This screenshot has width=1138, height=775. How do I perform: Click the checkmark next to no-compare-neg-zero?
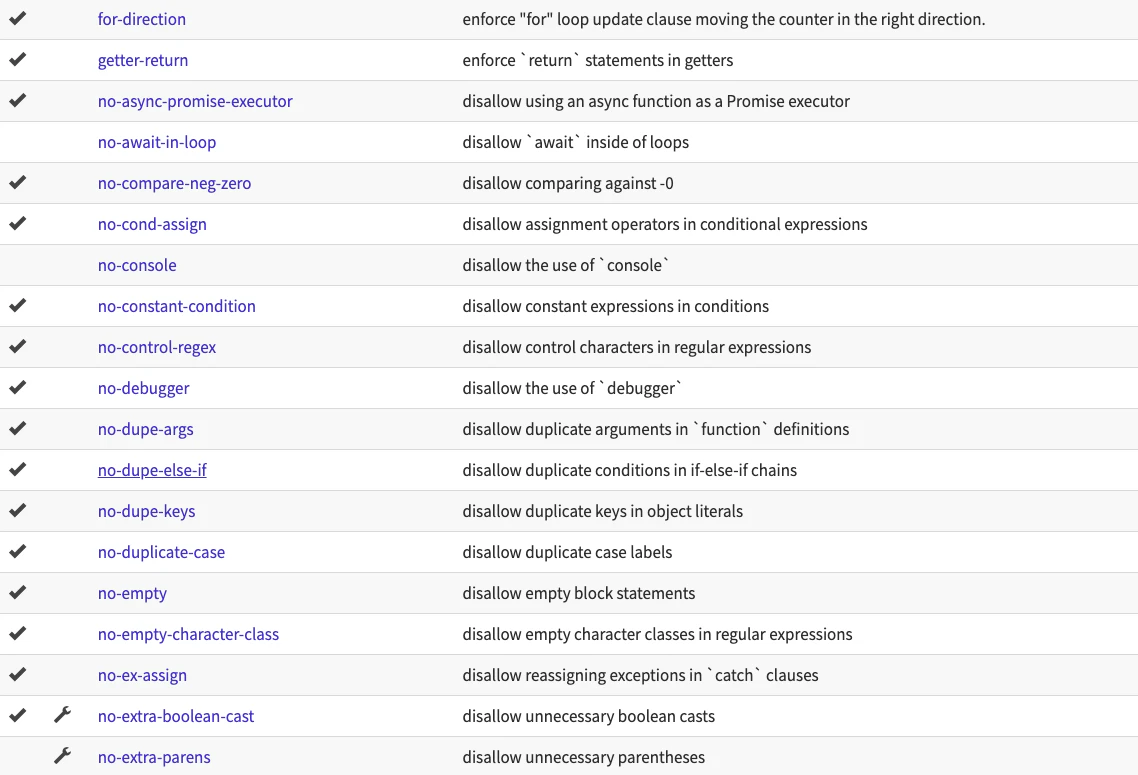(17, 182)
